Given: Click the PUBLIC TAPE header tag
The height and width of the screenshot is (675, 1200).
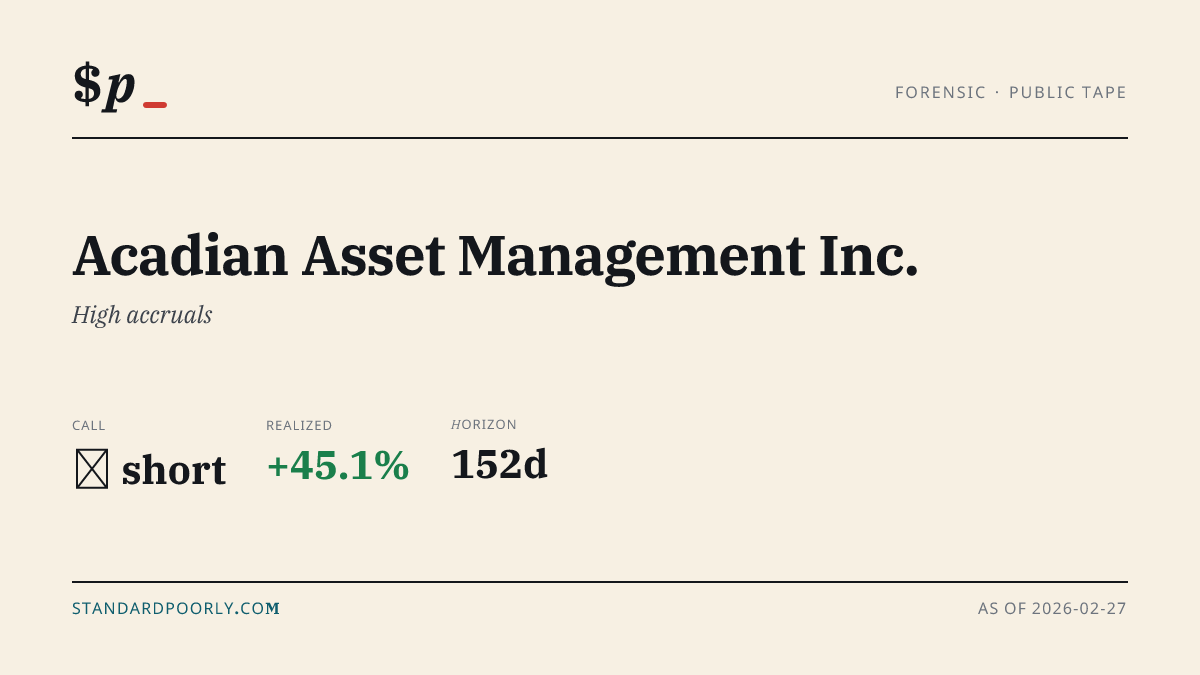Looking at the screenshot, I should point(1068,93).
